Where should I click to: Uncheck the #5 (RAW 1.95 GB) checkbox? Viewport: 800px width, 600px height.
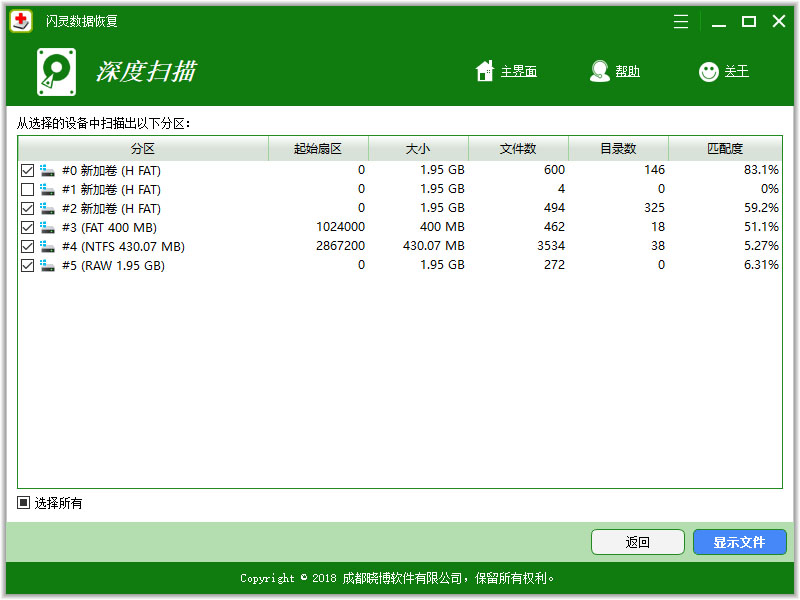pyautogui.click(x=28, y=265)
